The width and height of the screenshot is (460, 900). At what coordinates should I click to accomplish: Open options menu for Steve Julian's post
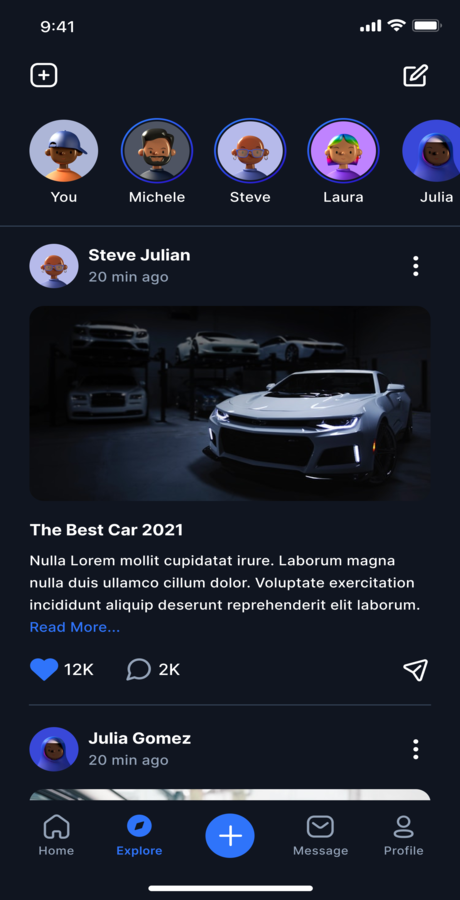click(x=416, y=266)
